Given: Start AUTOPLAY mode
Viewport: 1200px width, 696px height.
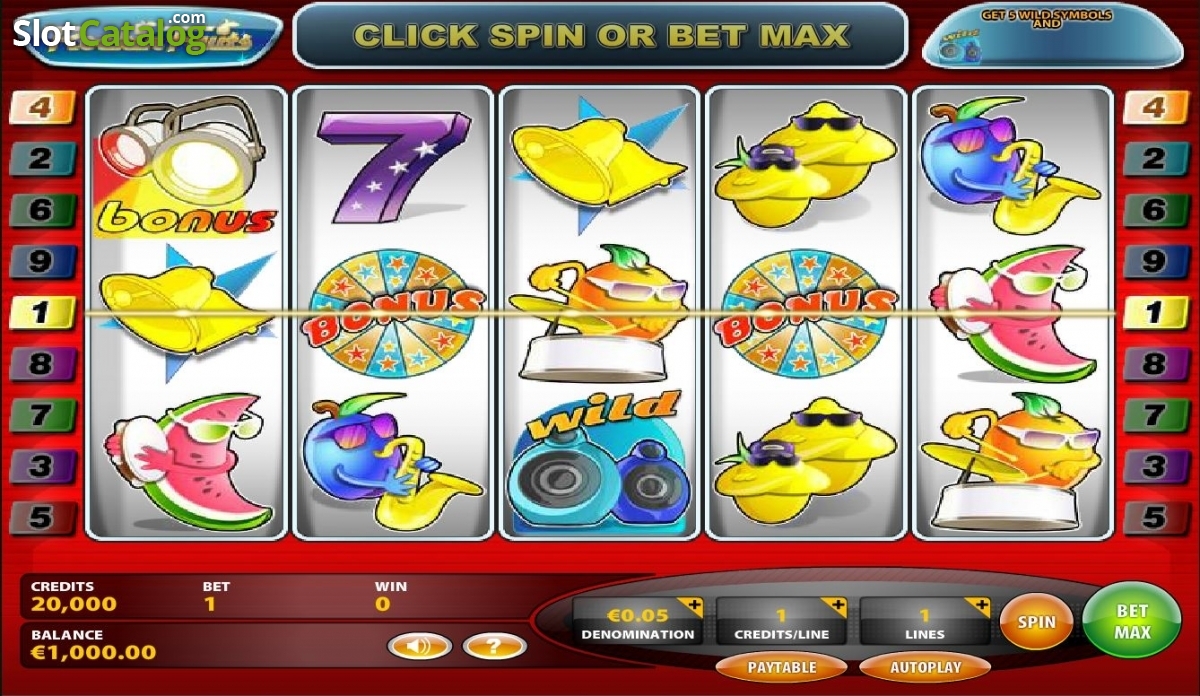Looking at the screenshot, I should [925, 667].
